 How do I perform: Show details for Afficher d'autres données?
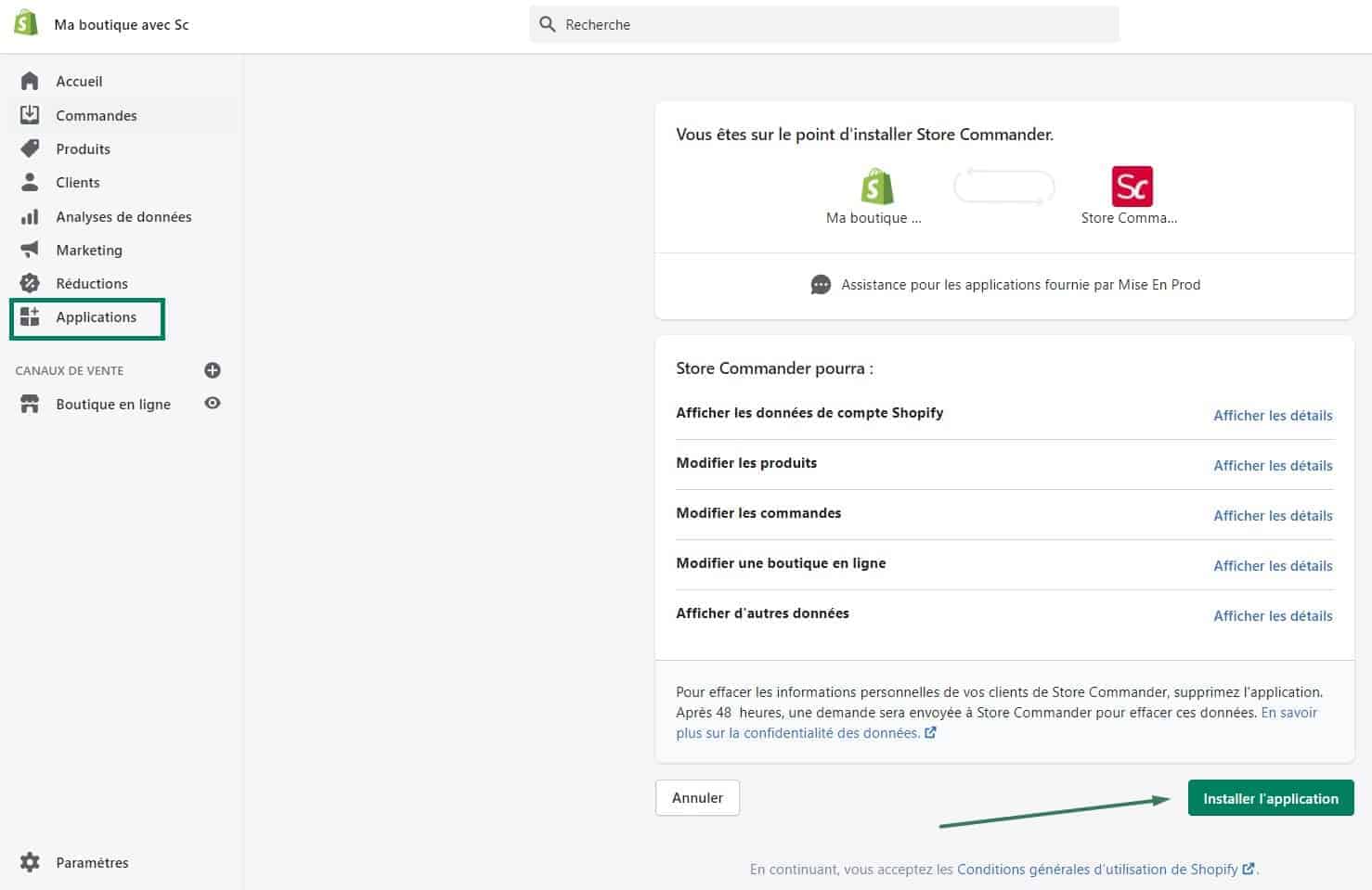[1273, 616]
